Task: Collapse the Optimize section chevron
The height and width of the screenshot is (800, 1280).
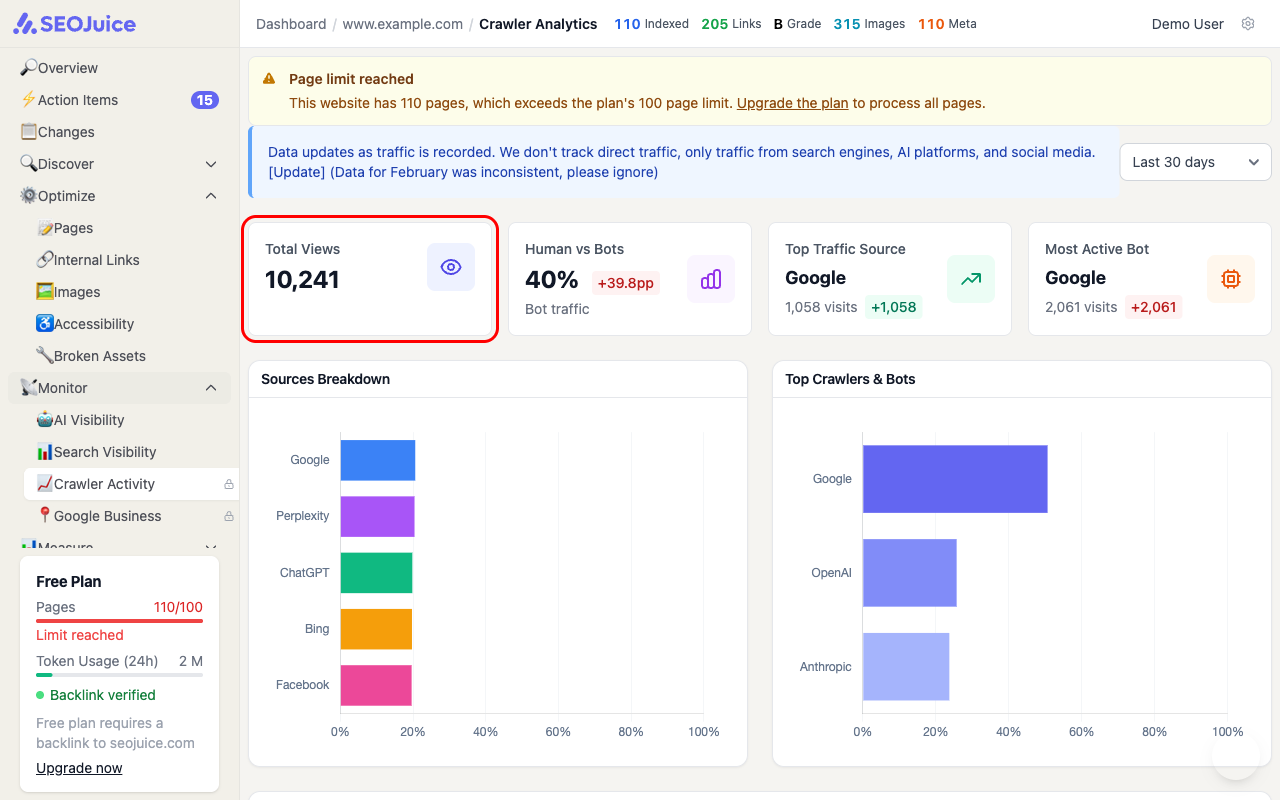Action: [211, 196]
